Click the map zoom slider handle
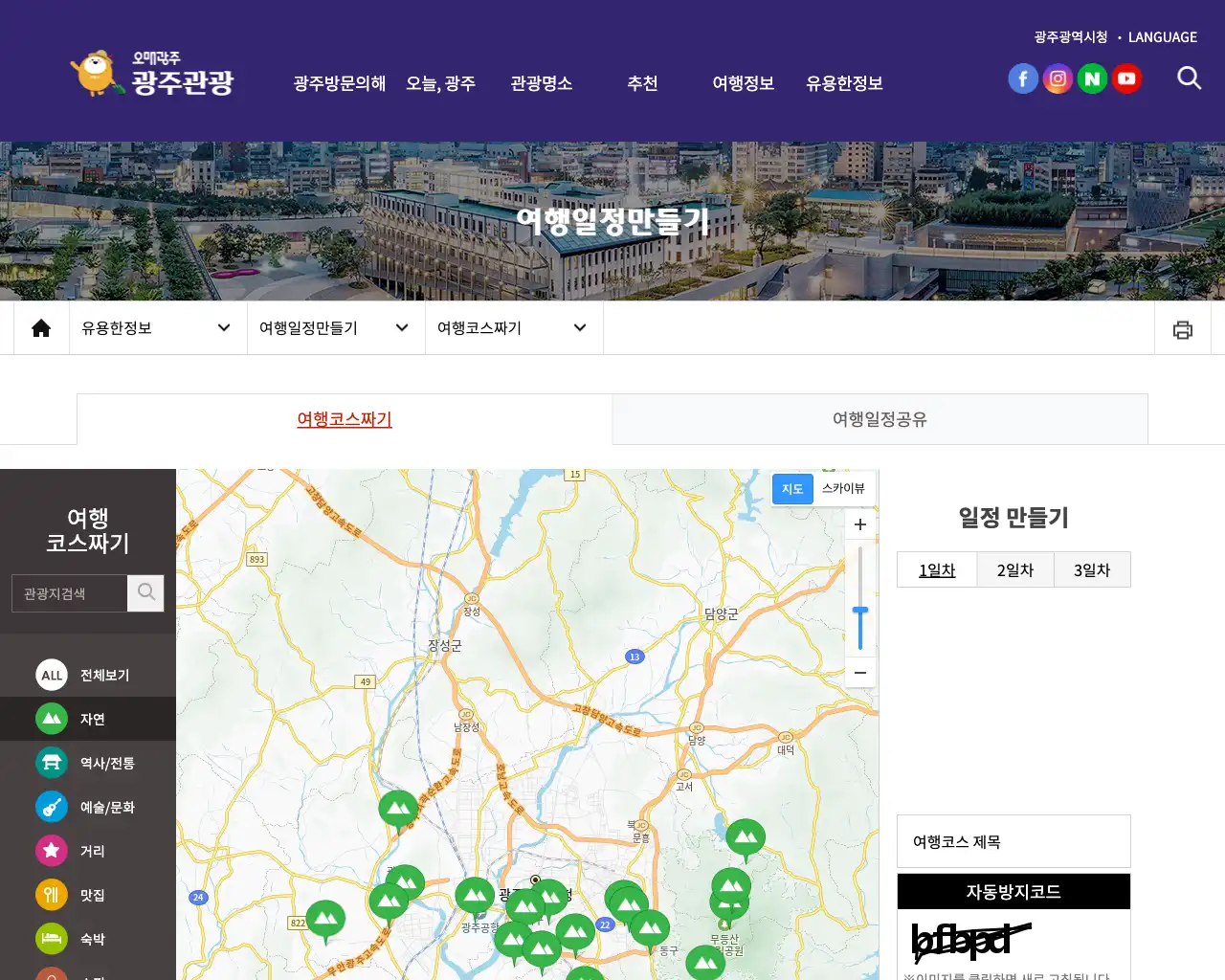 pyautogui.click(x=860, y=611)
